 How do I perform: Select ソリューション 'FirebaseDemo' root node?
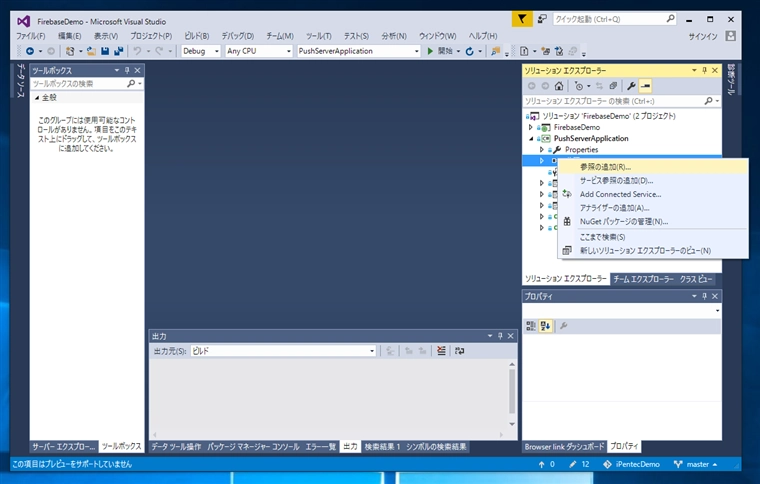coord(609,116)
